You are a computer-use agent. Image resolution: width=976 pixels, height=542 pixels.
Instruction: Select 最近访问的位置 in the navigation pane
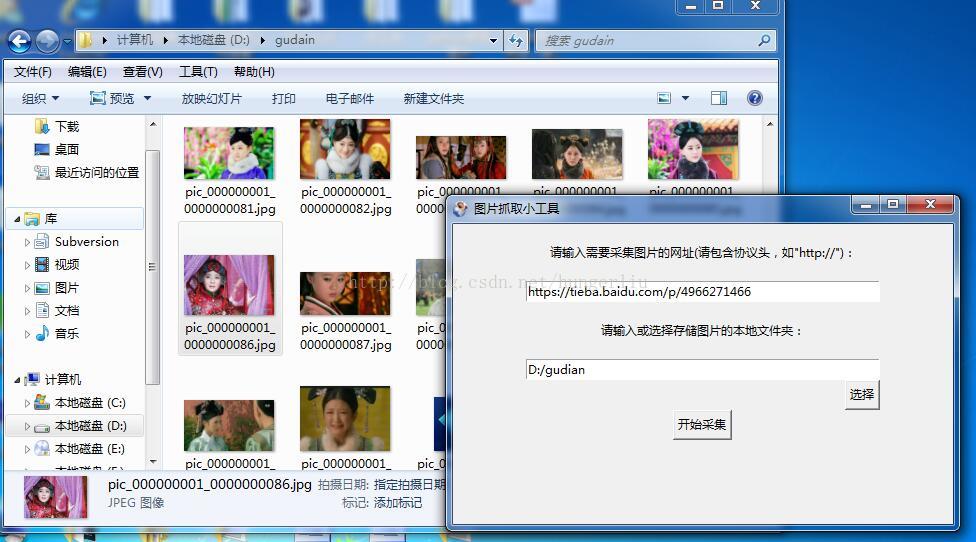[96, 172]
